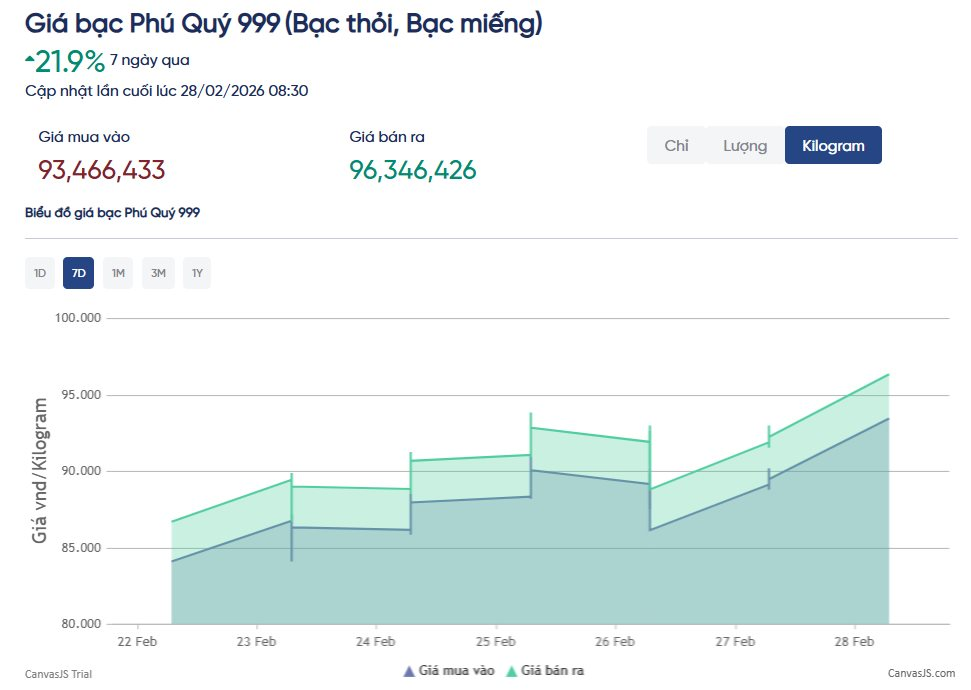Switch the chart to 1M view
This screenshot has width=971, height=690.
[x=117, y=272]
